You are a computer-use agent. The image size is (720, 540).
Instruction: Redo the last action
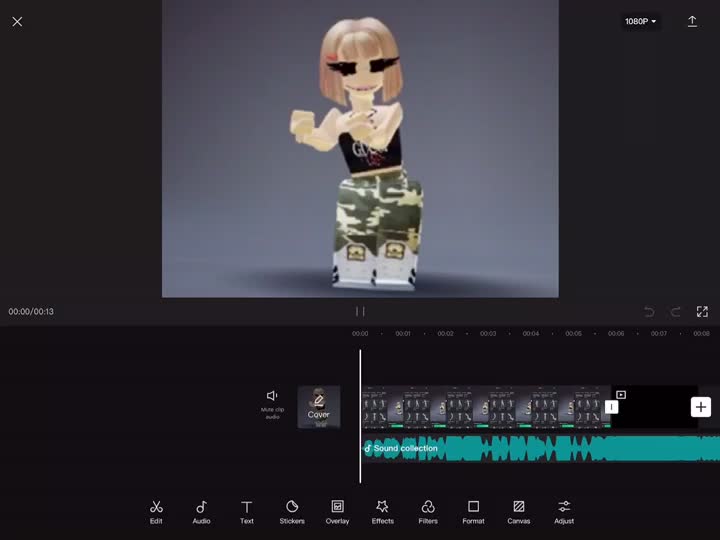(675, 312)
